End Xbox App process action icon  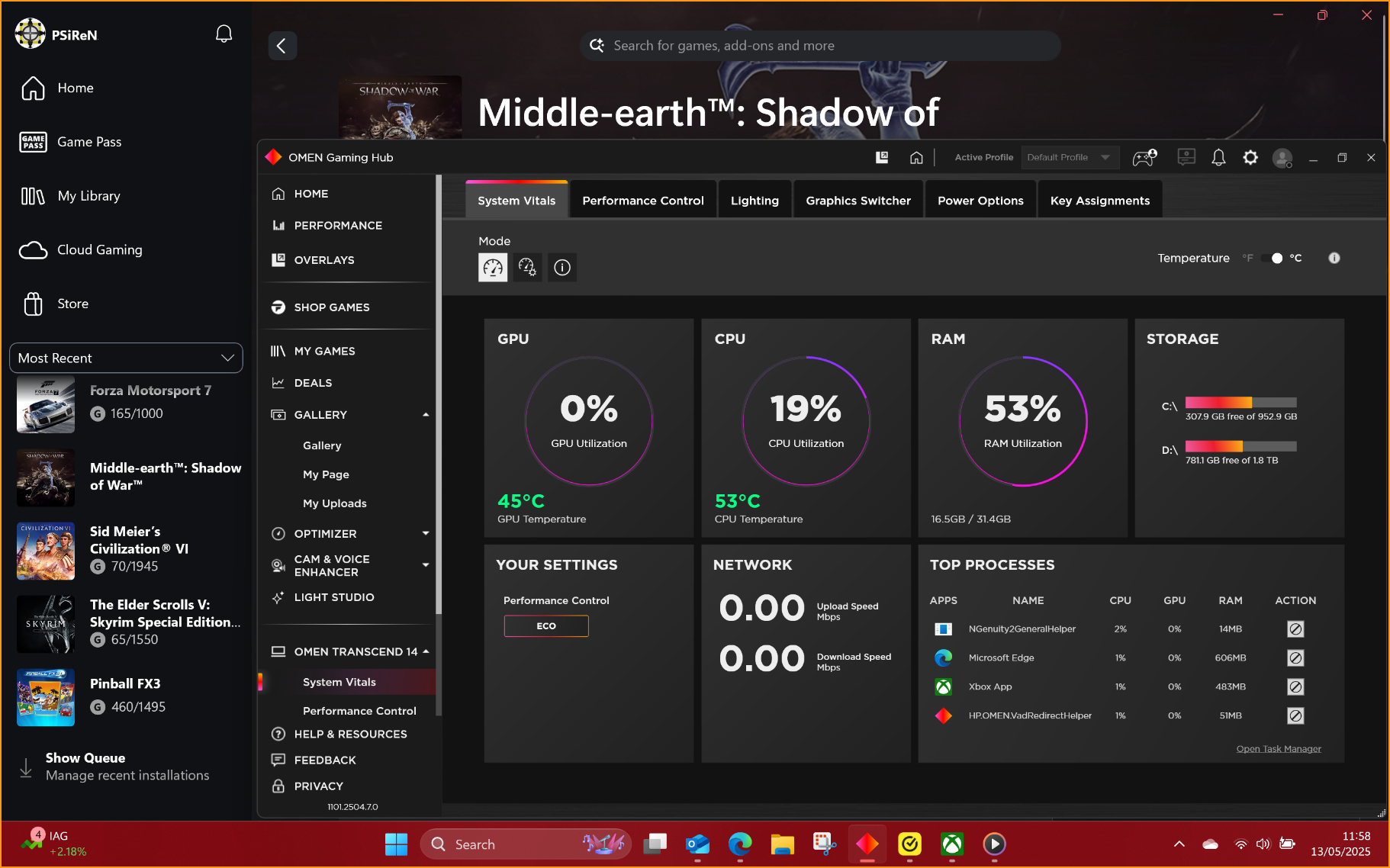1295,687
